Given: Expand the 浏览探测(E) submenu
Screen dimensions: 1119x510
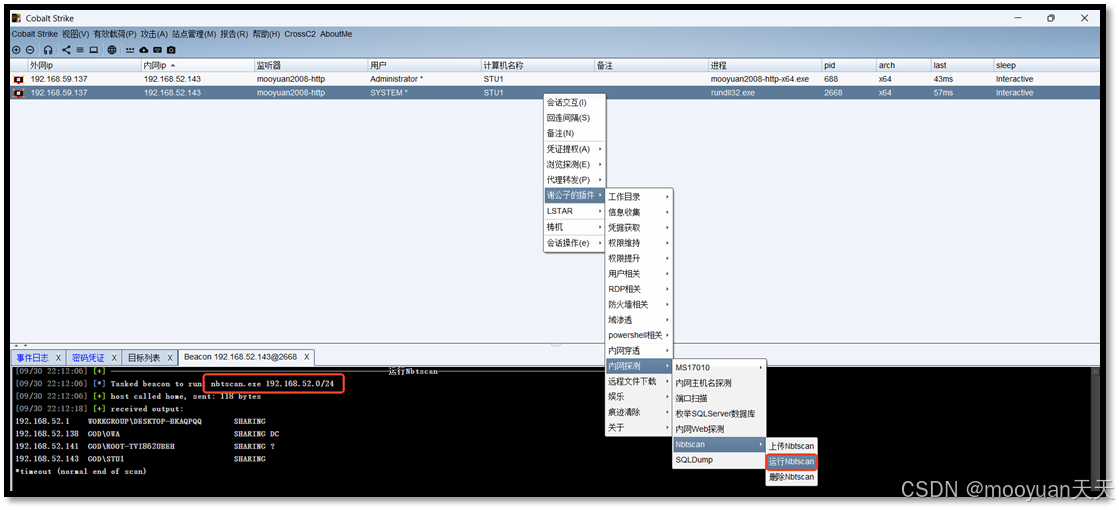Looking at the screenshot, I should click(574, 164).
